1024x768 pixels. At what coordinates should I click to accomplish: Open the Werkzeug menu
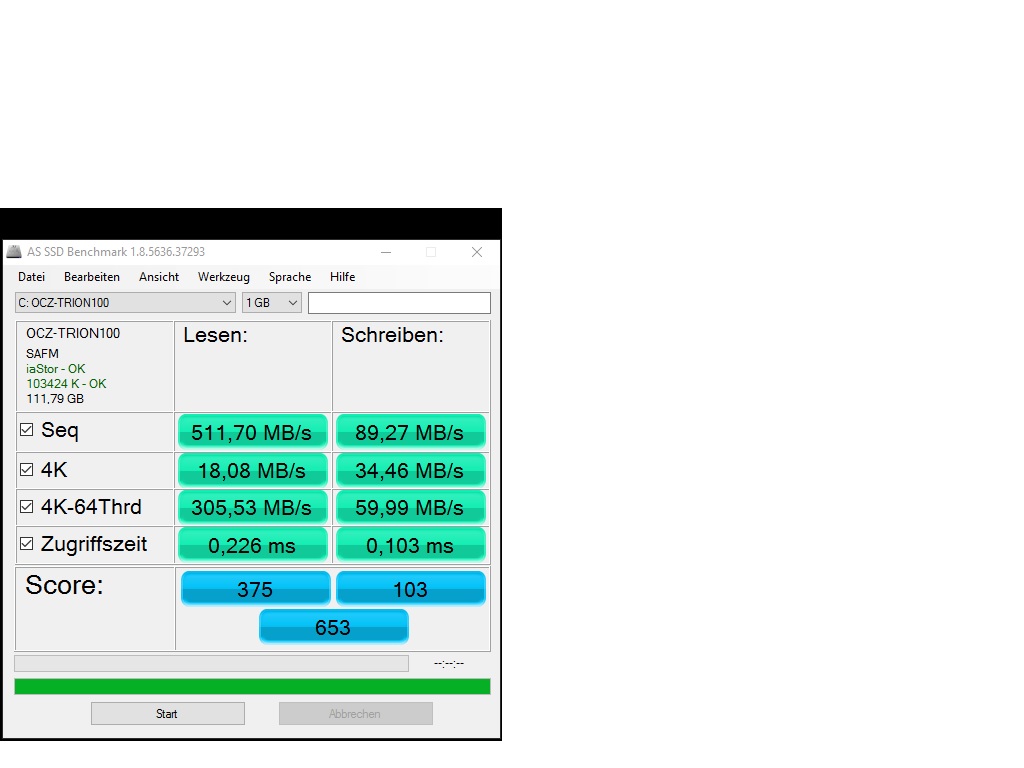click(x=224, y=277)
